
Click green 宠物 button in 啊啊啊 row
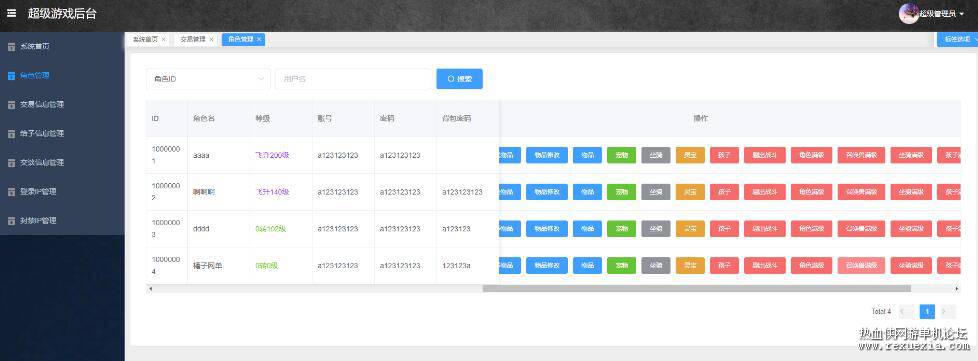[x=621, y=192]
